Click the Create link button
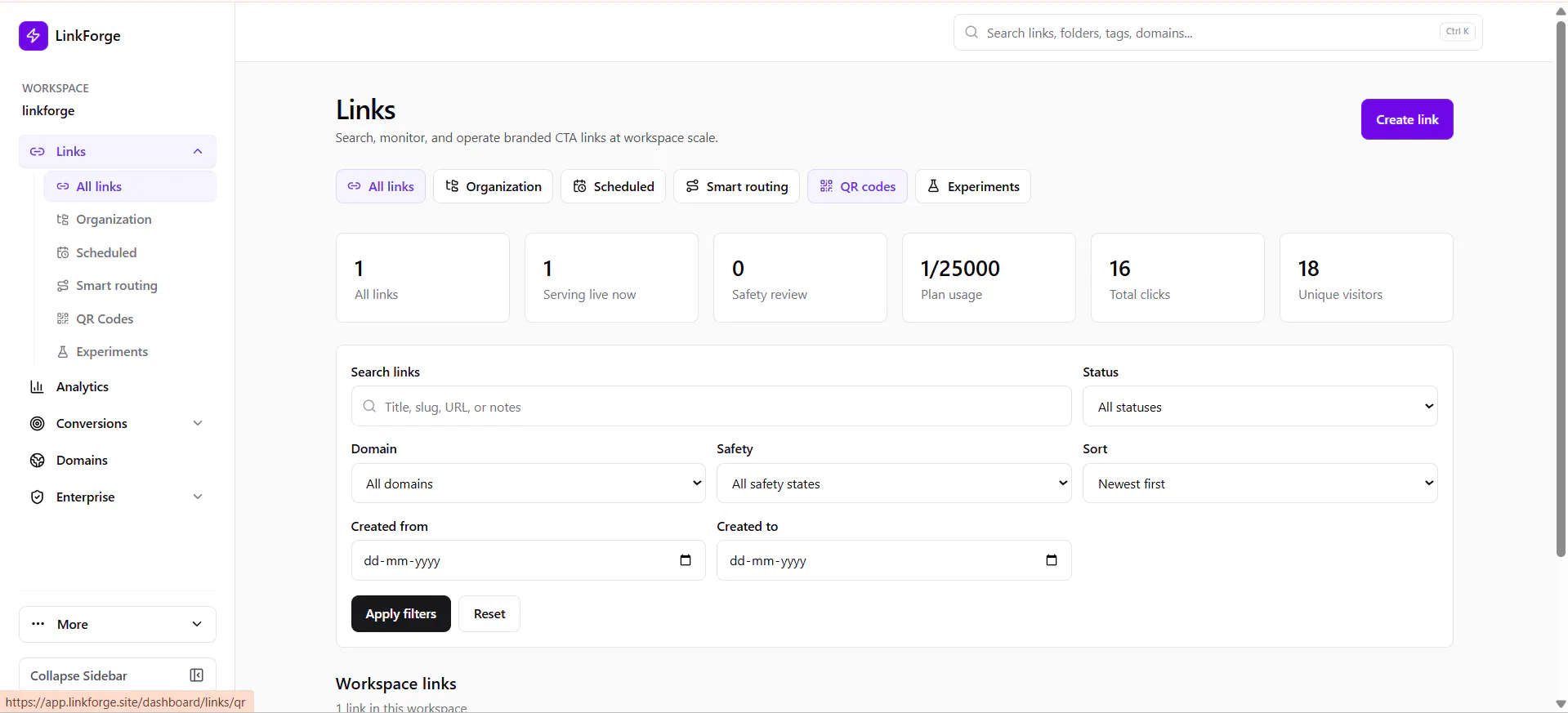Viewport: 1568px width, 713px height. [1407, 119]
